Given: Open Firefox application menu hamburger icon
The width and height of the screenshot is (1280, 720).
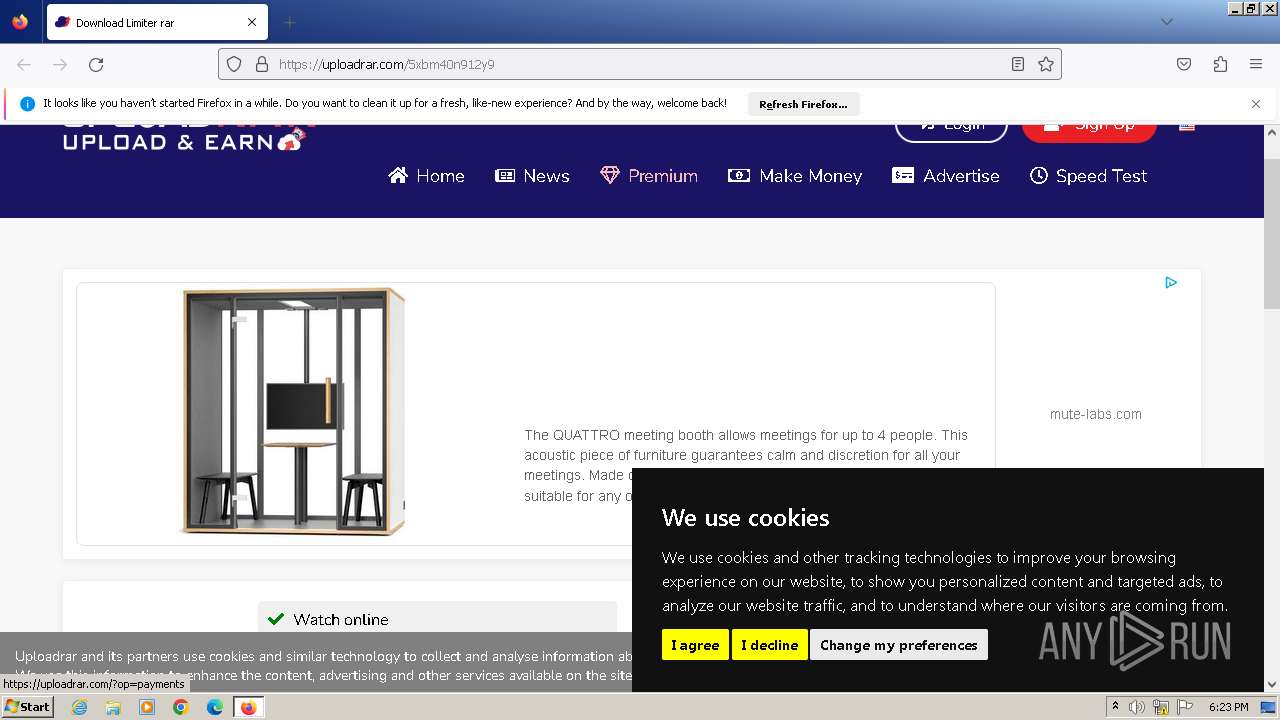Looking at the screenshot, I should pos(1256,64).
